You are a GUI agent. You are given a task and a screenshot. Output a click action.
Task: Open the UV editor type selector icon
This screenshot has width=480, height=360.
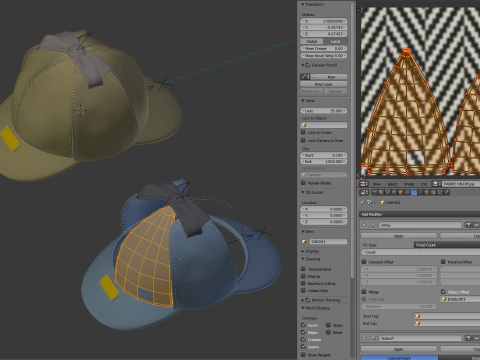point(364,184)
